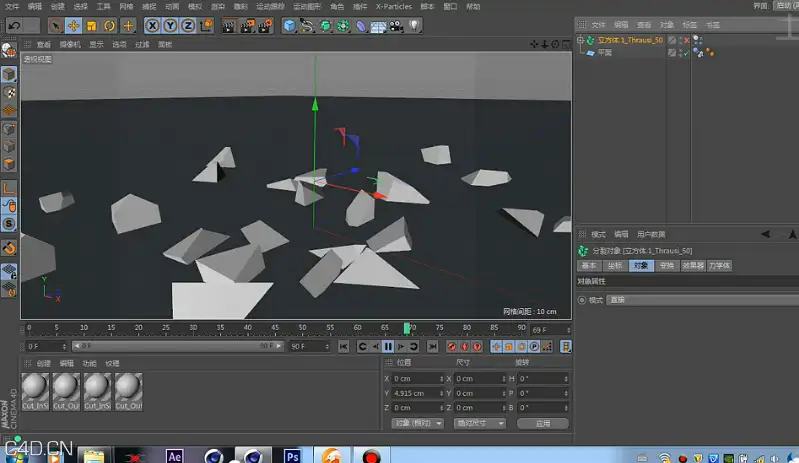Image resolution: width=799 pixels, height=463 pixels.
Task: Toggle the red X enable mark of Thrausi_50
Action: pos(687,40)
